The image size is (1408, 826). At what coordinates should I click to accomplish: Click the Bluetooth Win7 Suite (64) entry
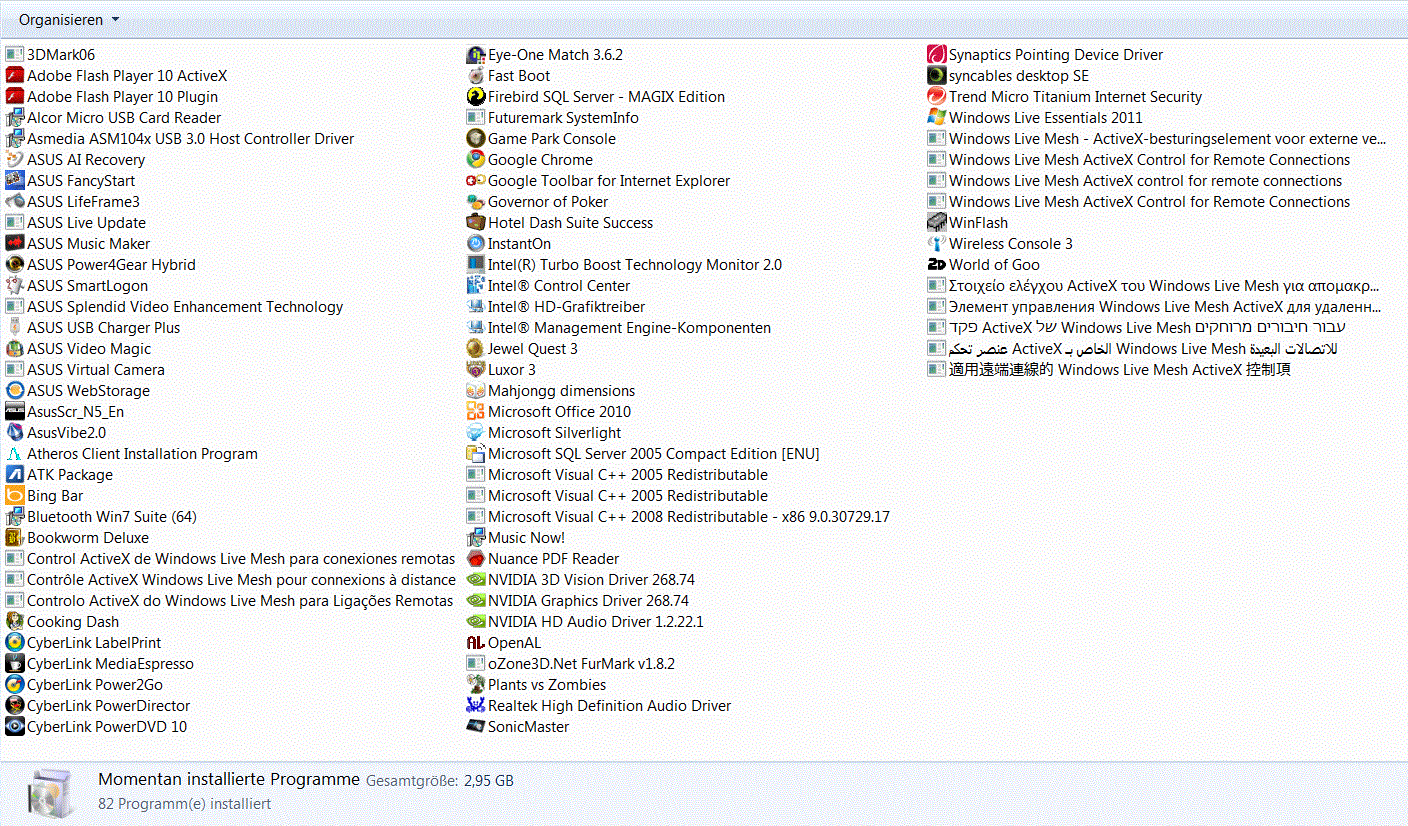click(111, 517)
